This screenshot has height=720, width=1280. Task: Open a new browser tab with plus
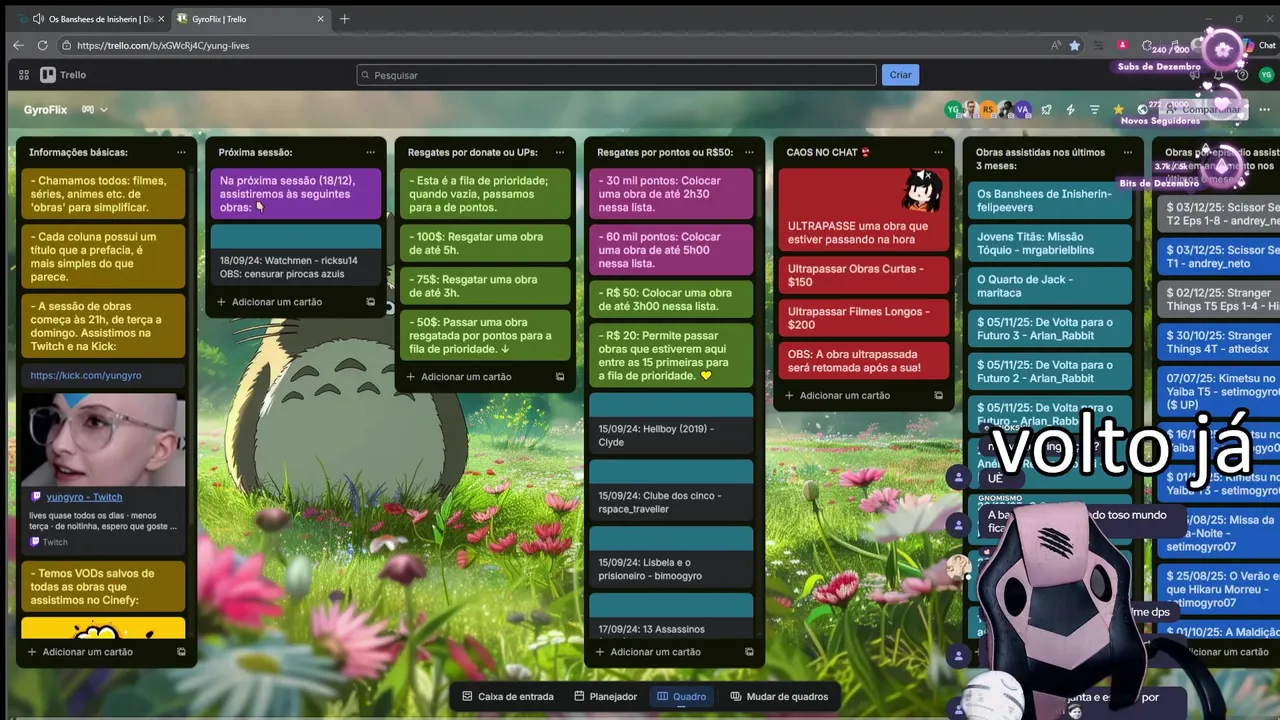[344, 19]
